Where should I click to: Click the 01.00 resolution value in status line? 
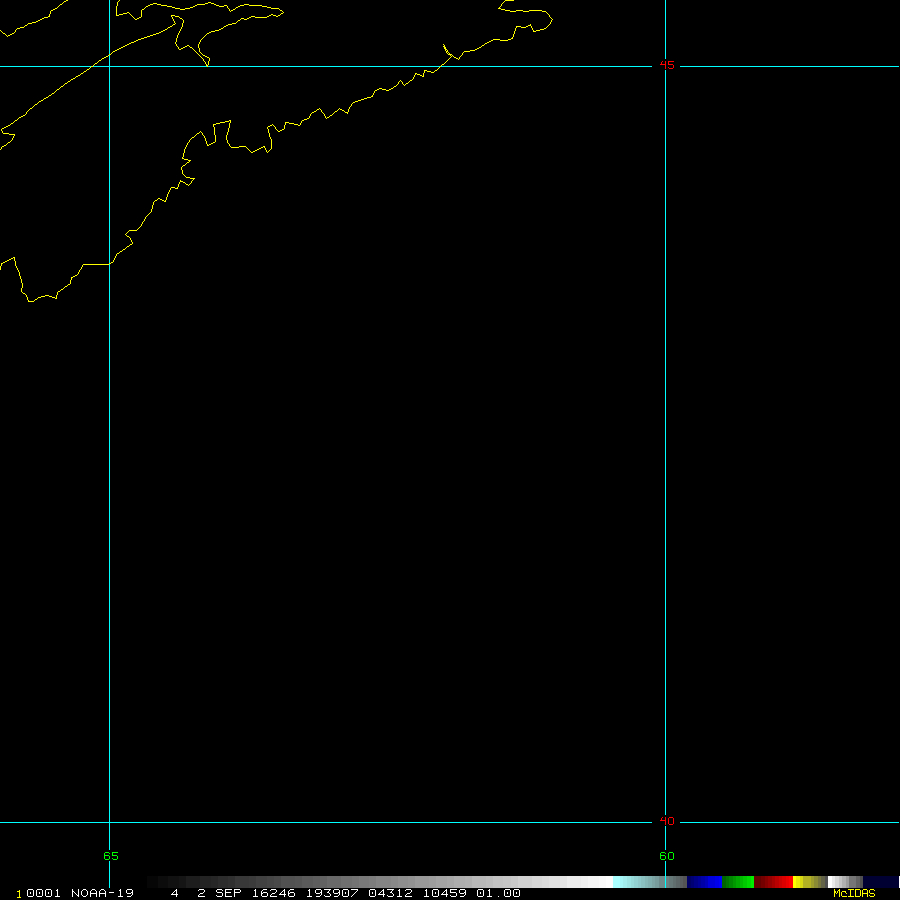coord(498,893)
